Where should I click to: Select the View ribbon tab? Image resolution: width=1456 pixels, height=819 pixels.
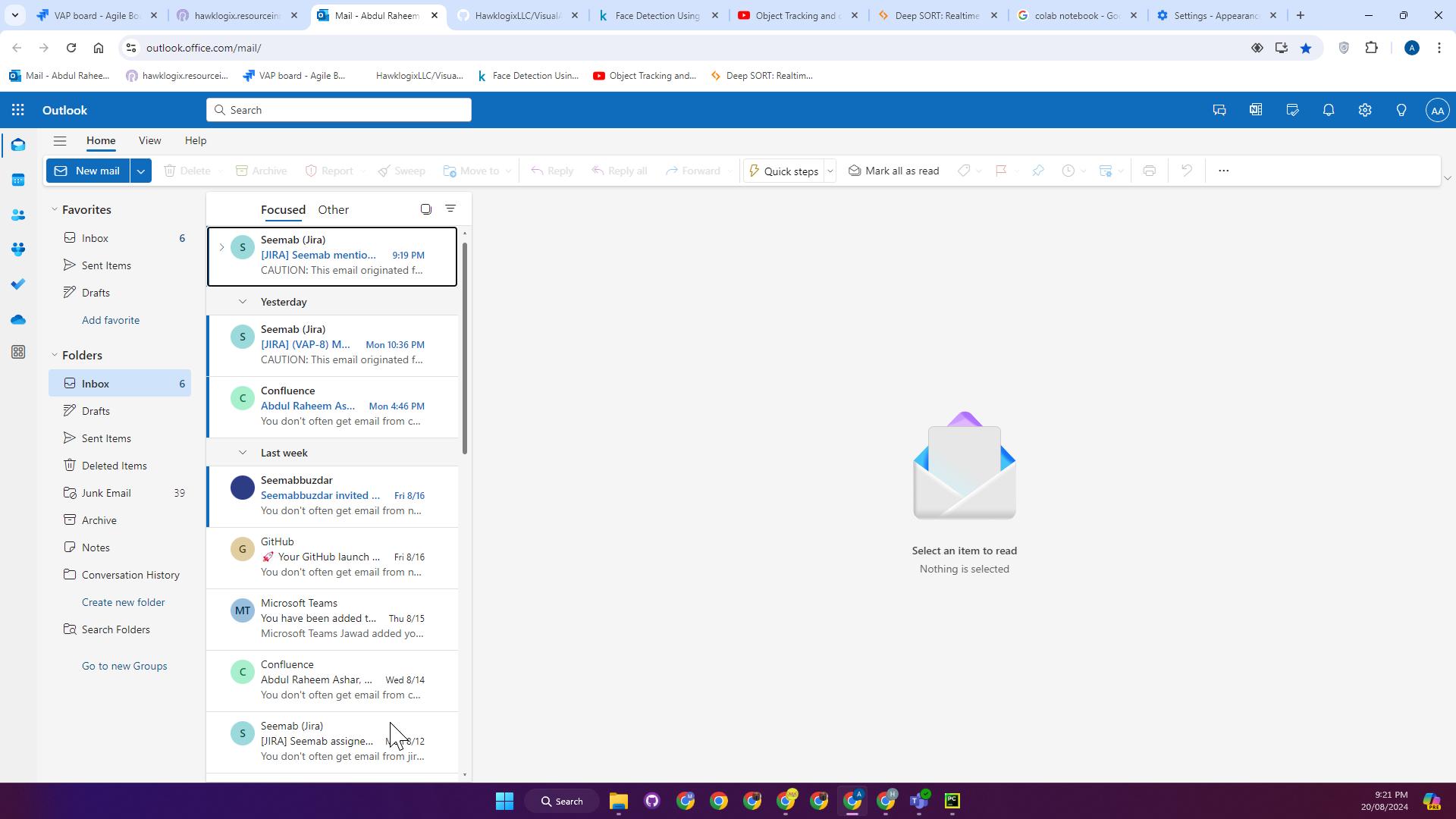(149, 140)
